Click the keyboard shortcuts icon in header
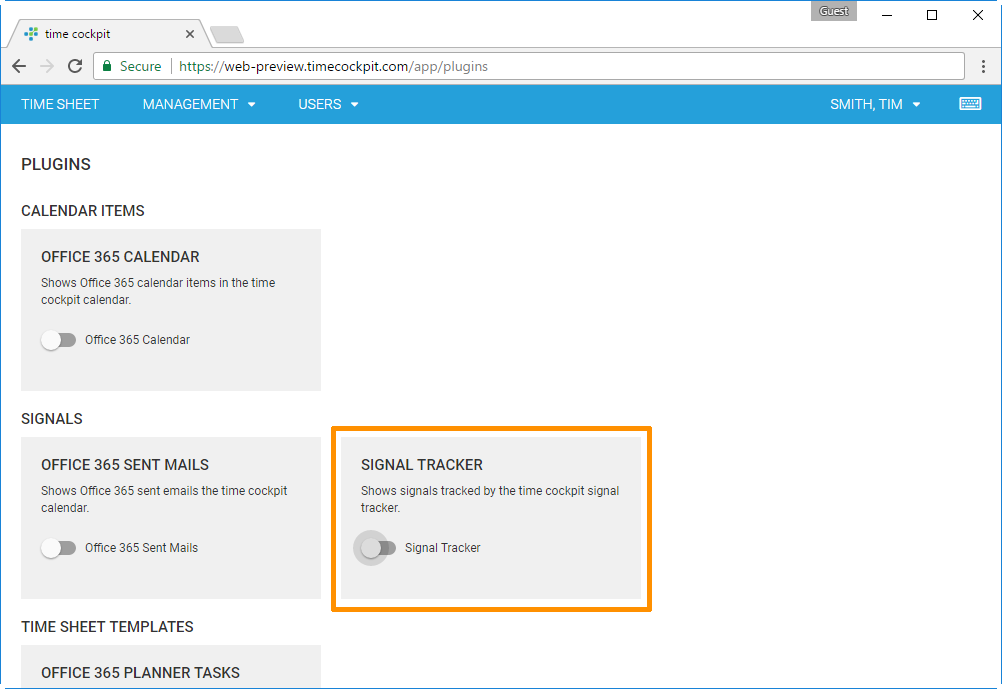This screenshot has height=689, width=1002. coord(970,104)
